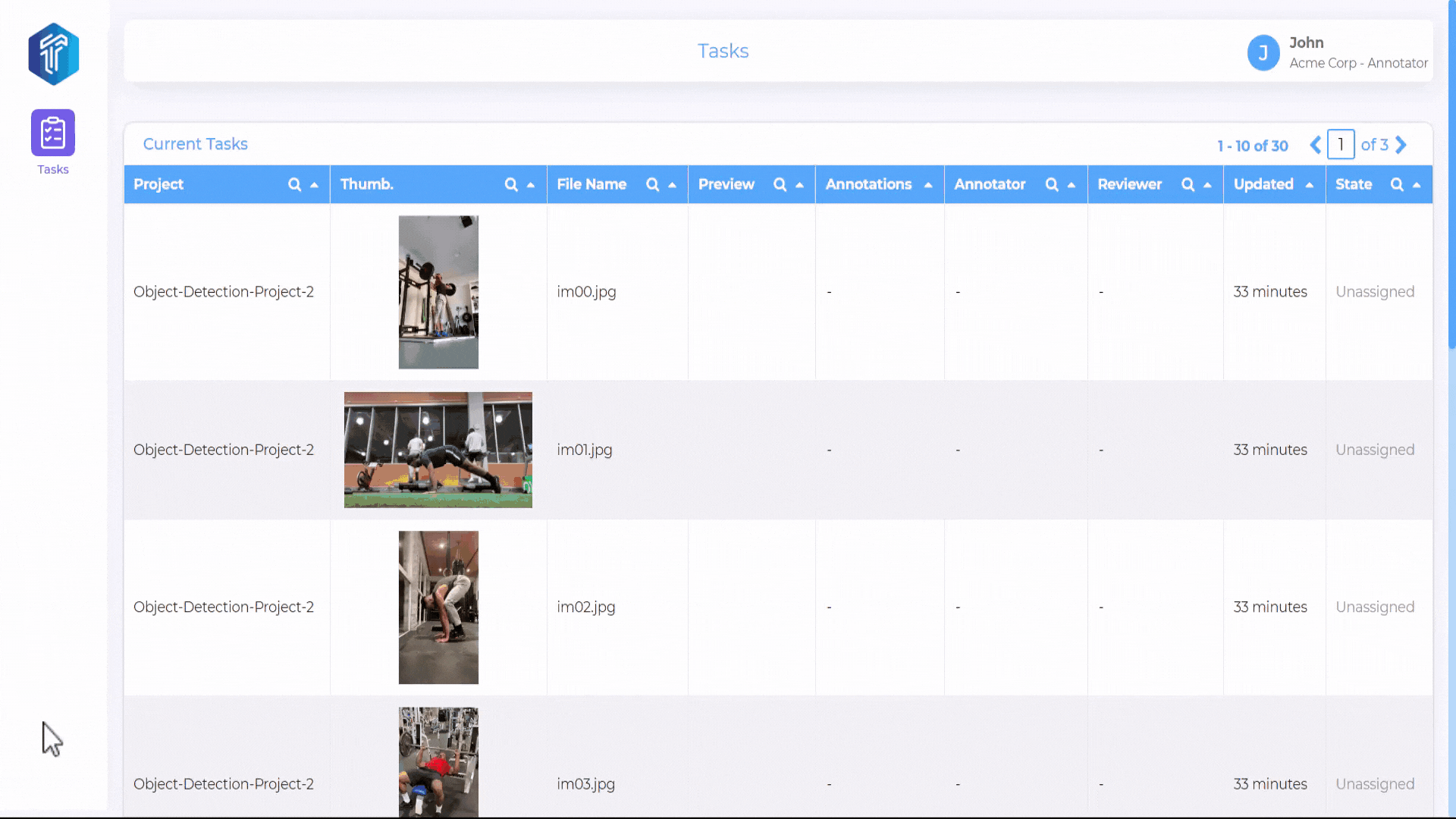1456x819 pixels.
Task: Click Object-Detection-Project-2 in im02.jpg row
Action: (224, 607)
